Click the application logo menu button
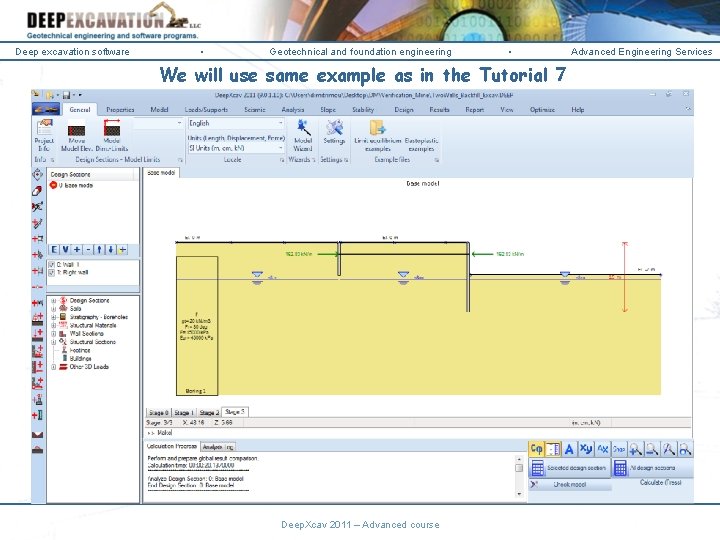720x540 pixels. pyautogui.click(x=46, y=109)
